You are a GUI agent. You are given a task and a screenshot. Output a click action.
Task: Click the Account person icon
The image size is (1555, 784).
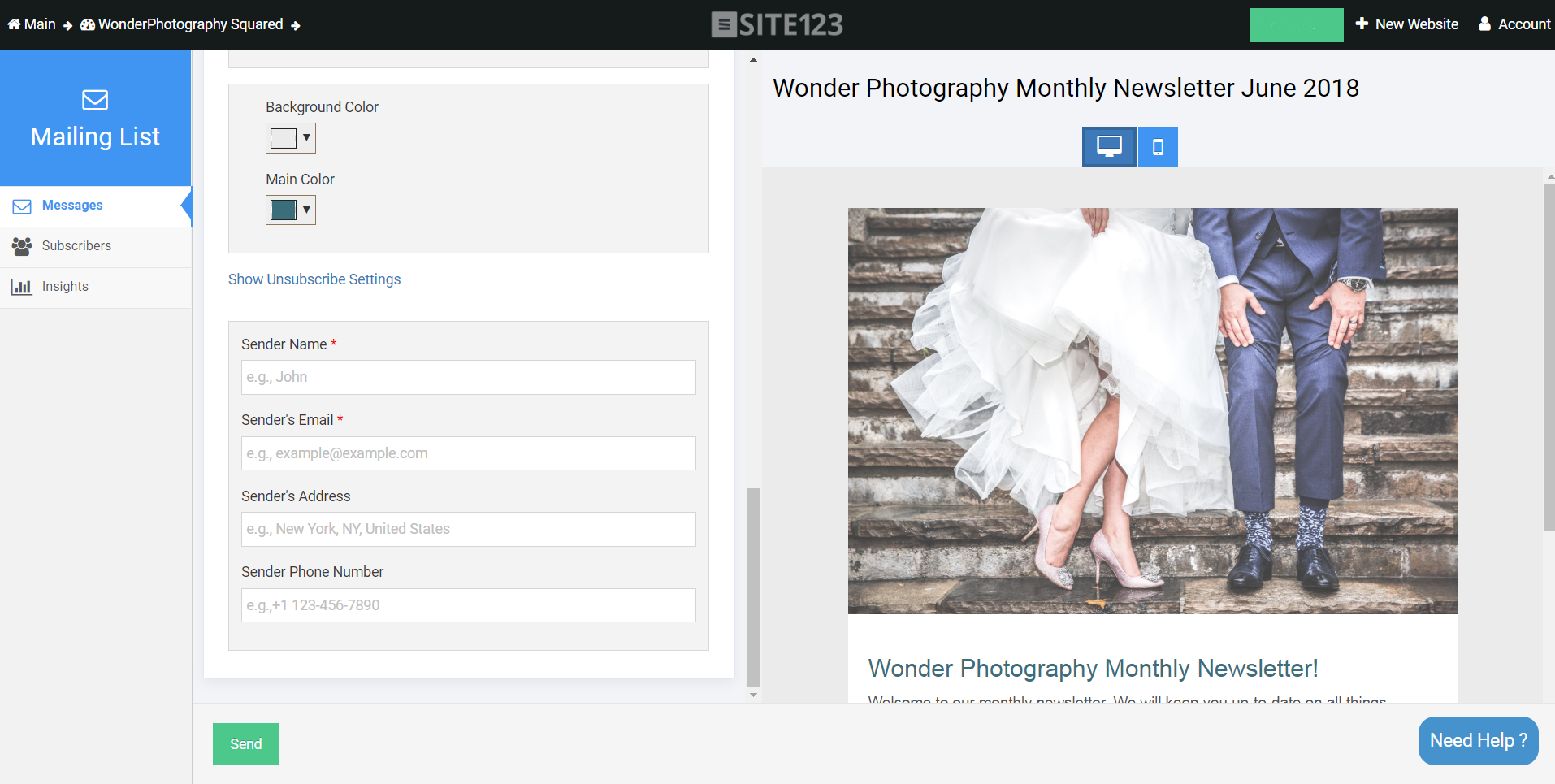point(1484,24)
